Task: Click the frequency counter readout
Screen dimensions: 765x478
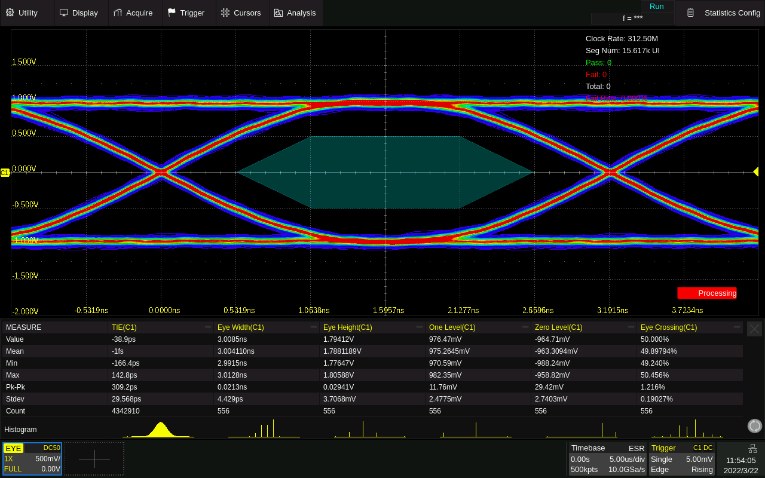Action: click(632, 18)
